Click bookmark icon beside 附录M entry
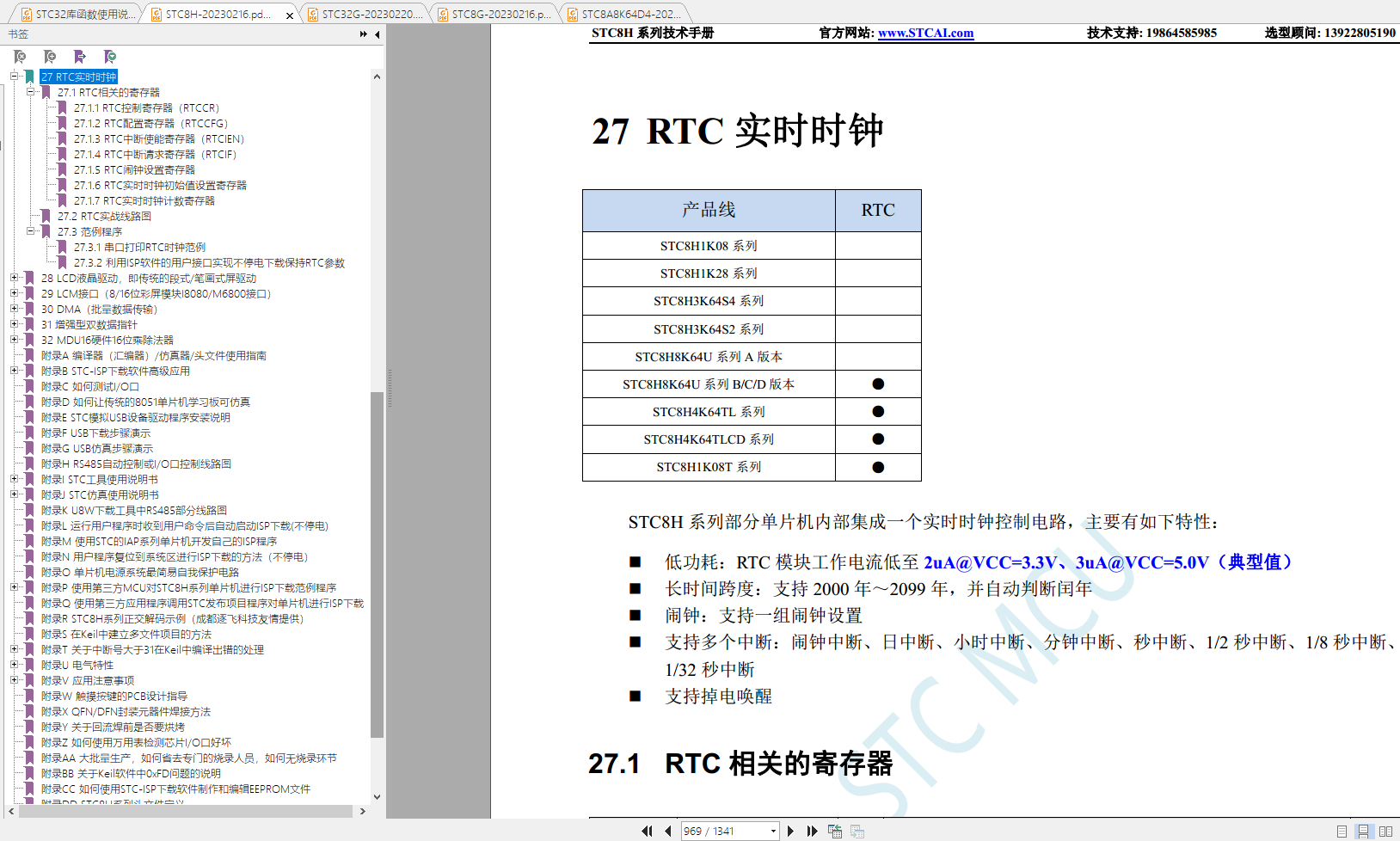 click(29, 541)
